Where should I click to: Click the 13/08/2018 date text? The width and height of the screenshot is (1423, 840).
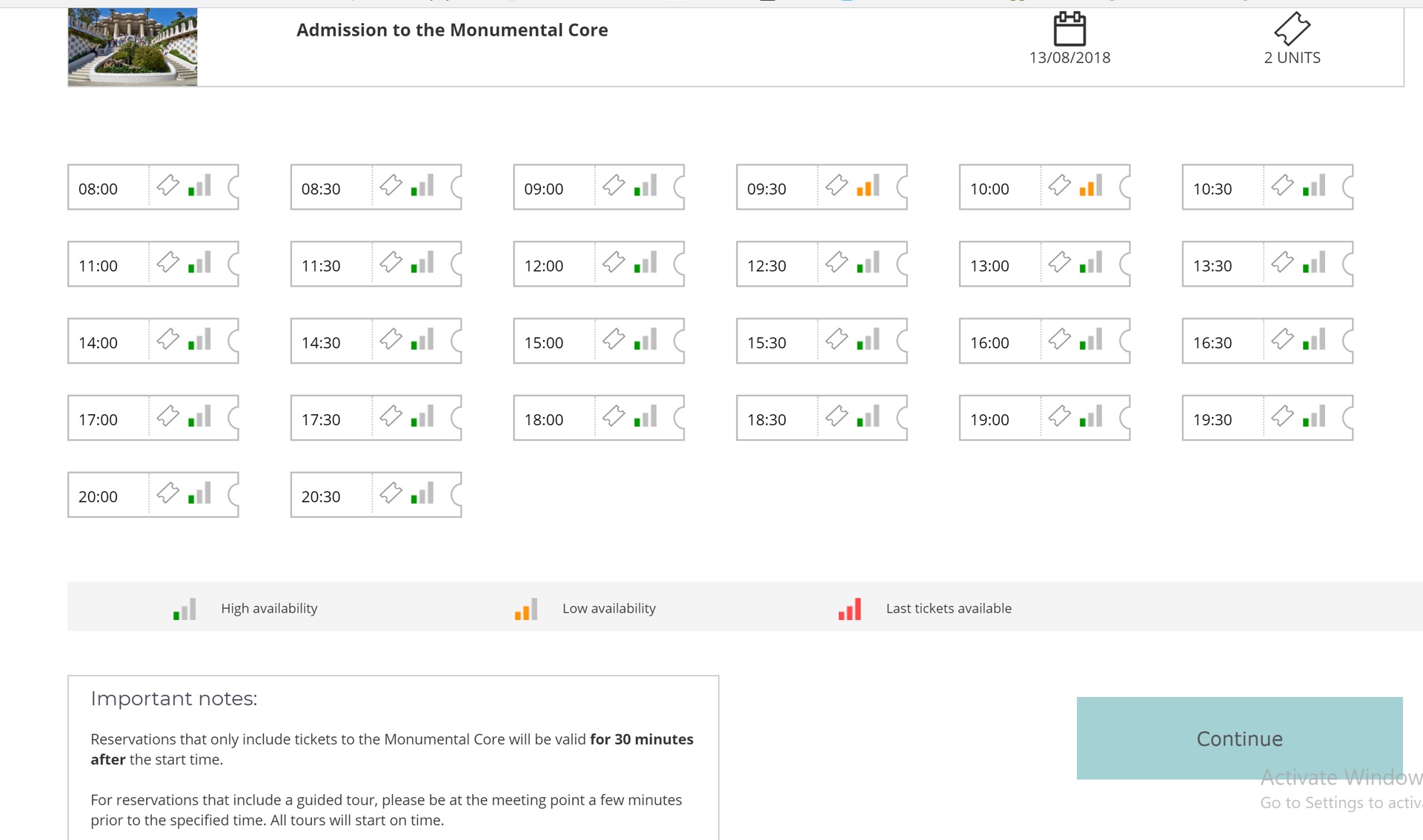[x=1069, y=58]
